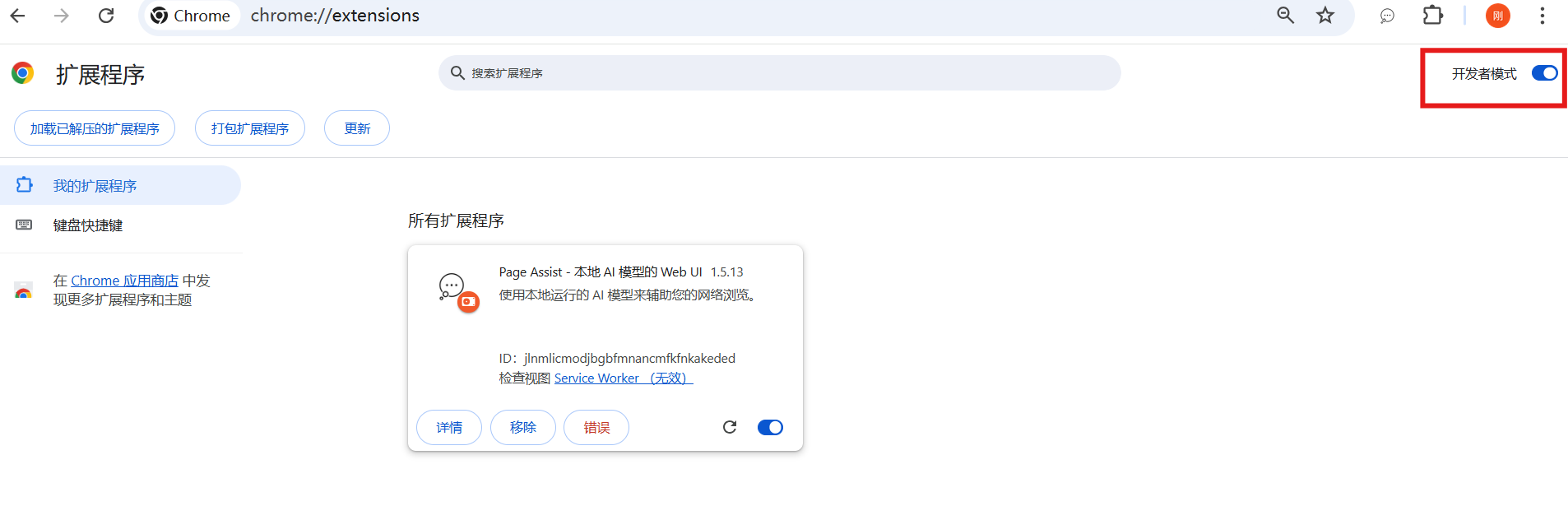Reload the Page Assist extension
The image size is (1568, 506).
pos(730,427)
